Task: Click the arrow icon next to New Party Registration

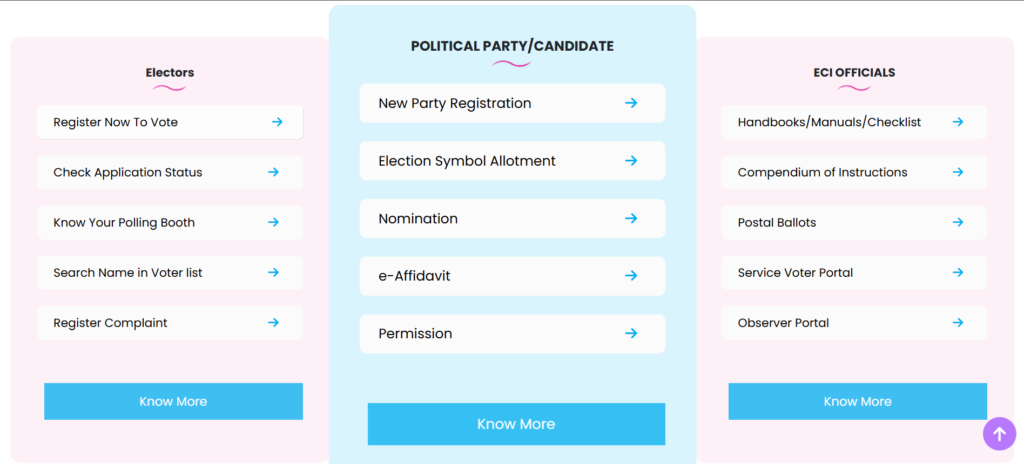Action: pyautogui.click(x=631, y=103)
